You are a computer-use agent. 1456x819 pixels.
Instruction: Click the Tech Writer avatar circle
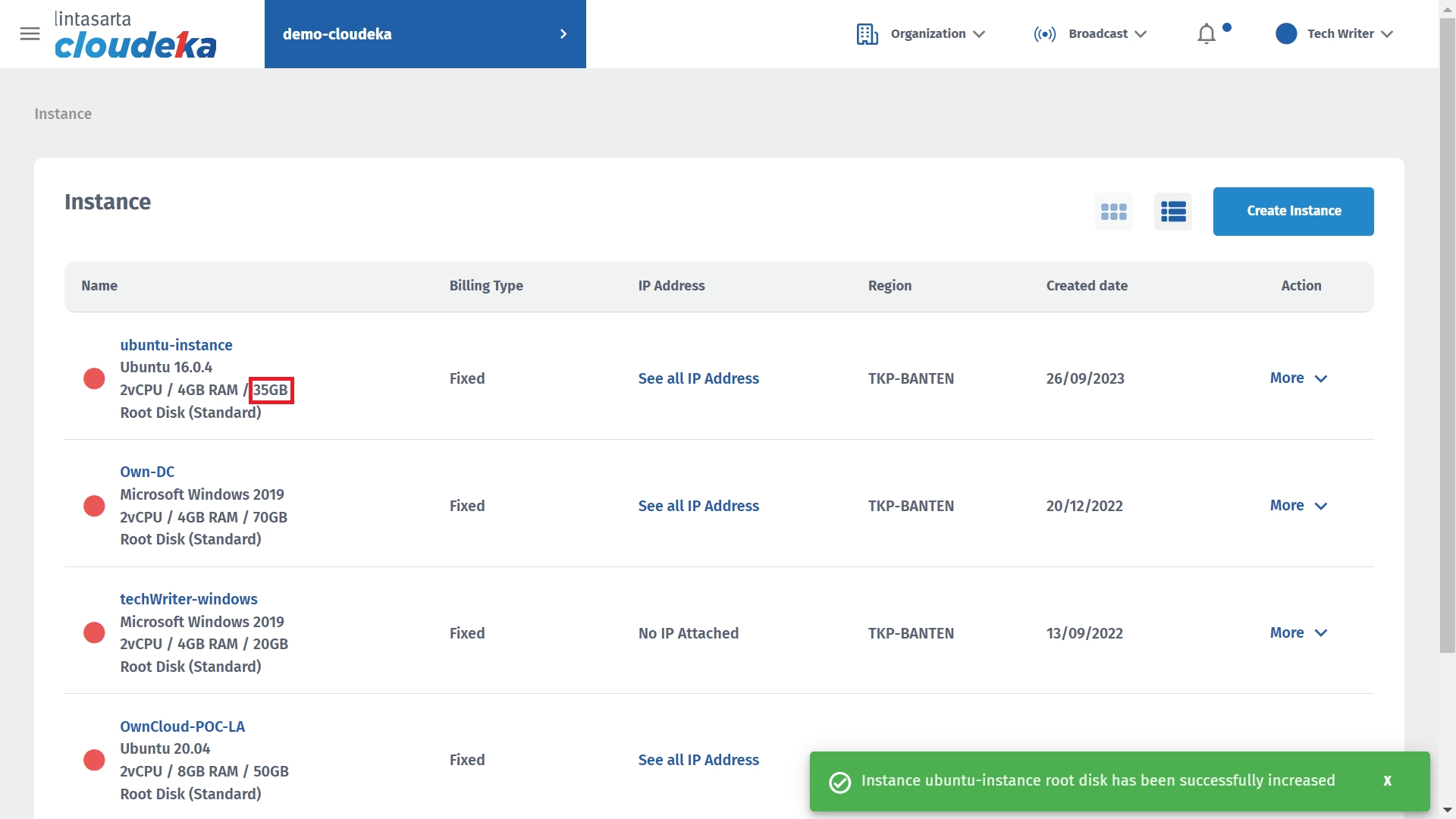(x=1285, y=34)
